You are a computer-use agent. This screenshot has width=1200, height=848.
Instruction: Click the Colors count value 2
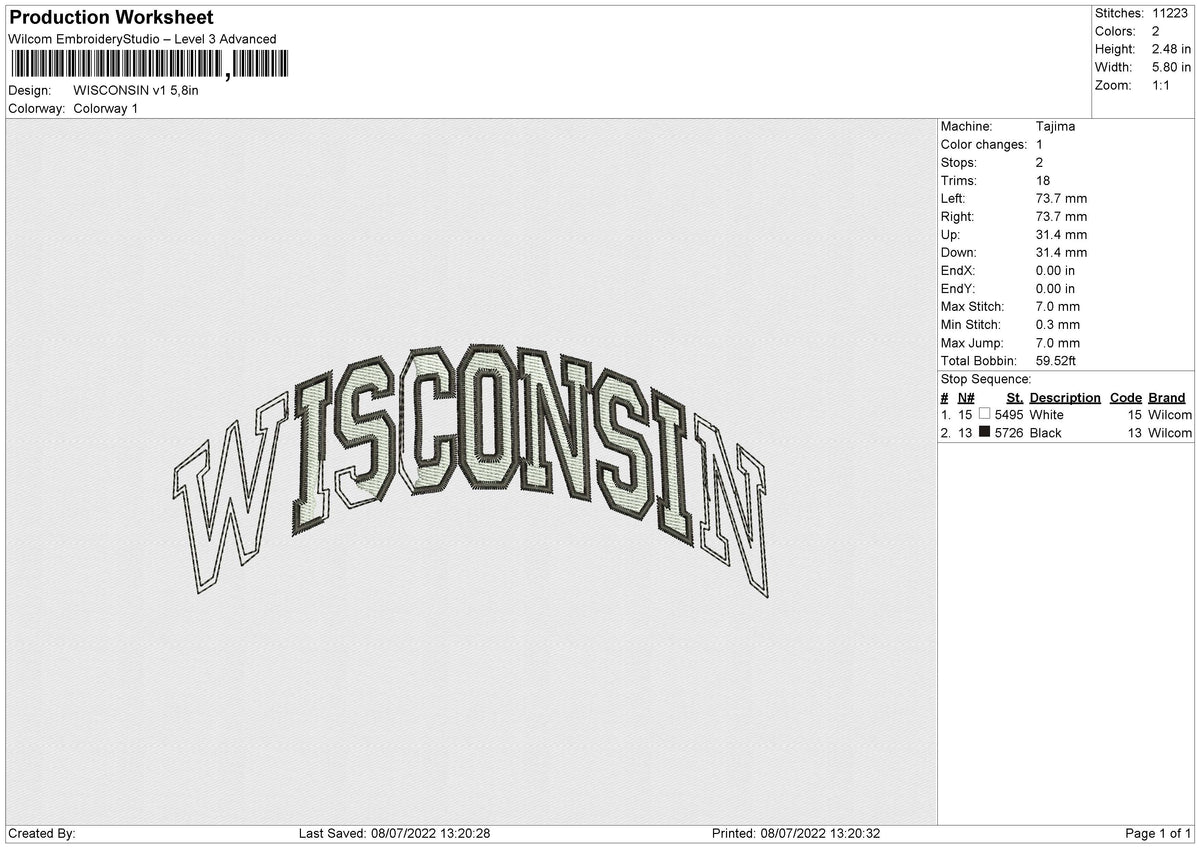1156,31
